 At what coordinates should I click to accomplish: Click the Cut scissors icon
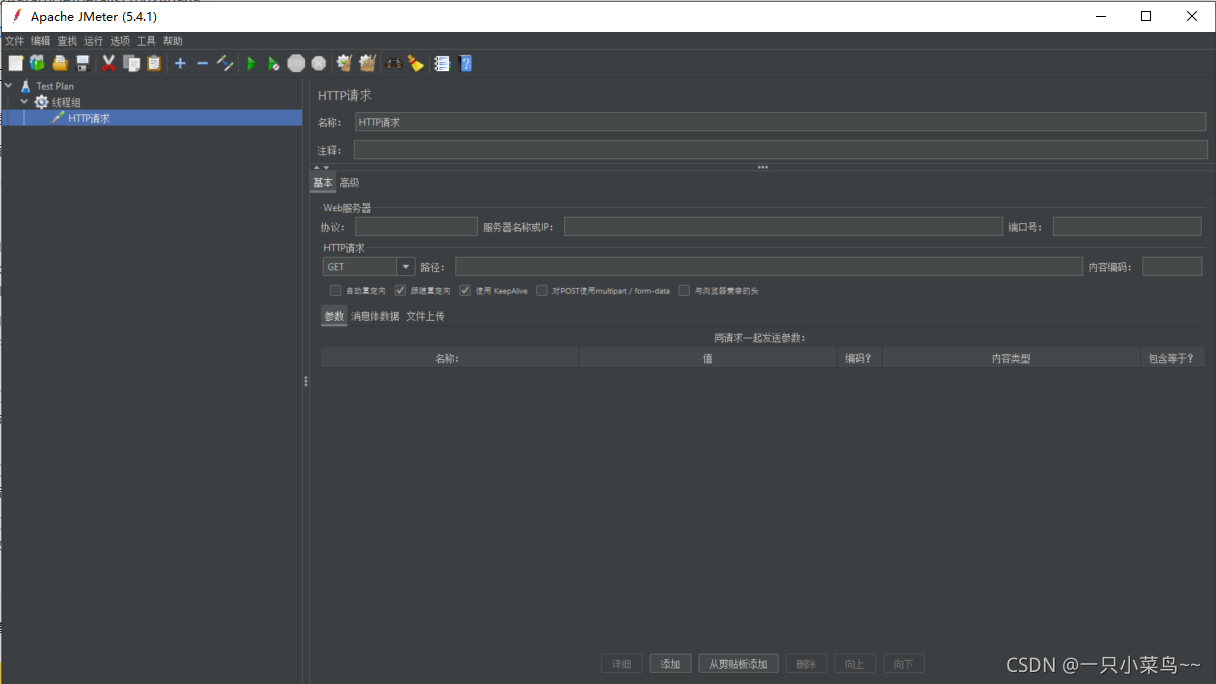coord(109,63)
